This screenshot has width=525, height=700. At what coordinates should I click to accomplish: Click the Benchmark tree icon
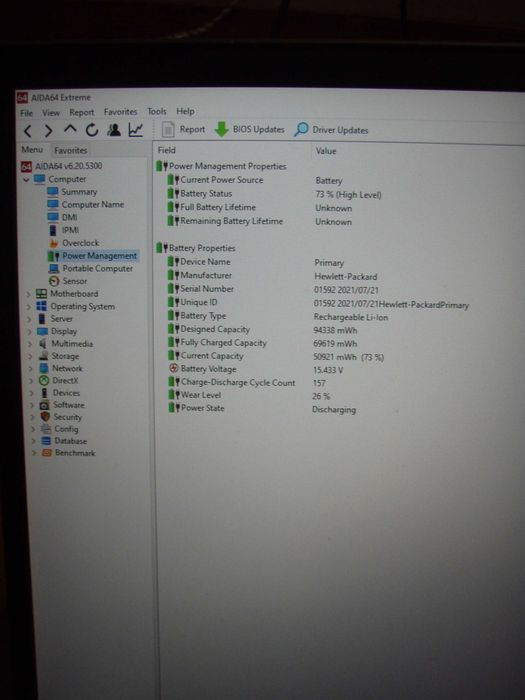click(x=47, y=453)
